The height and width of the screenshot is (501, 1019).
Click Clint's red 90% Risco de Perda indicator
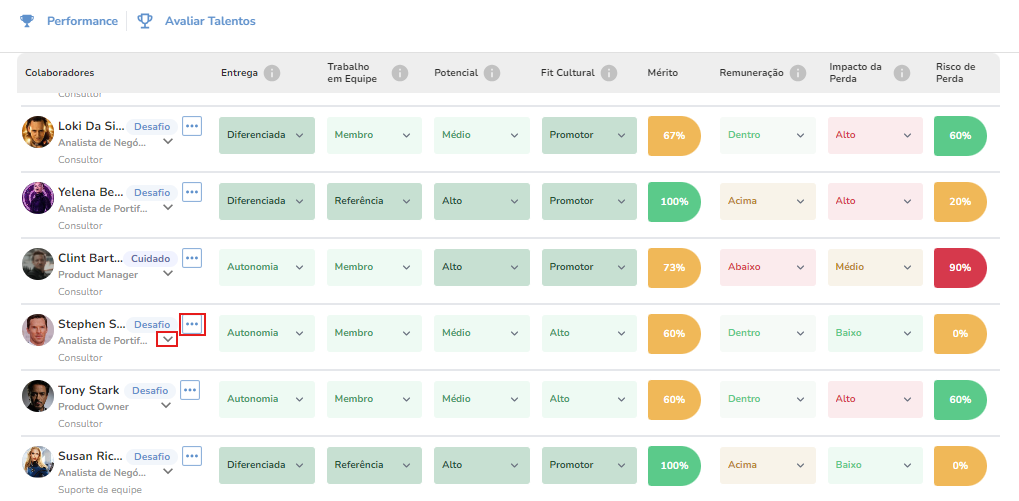click(x=960, y=268)
